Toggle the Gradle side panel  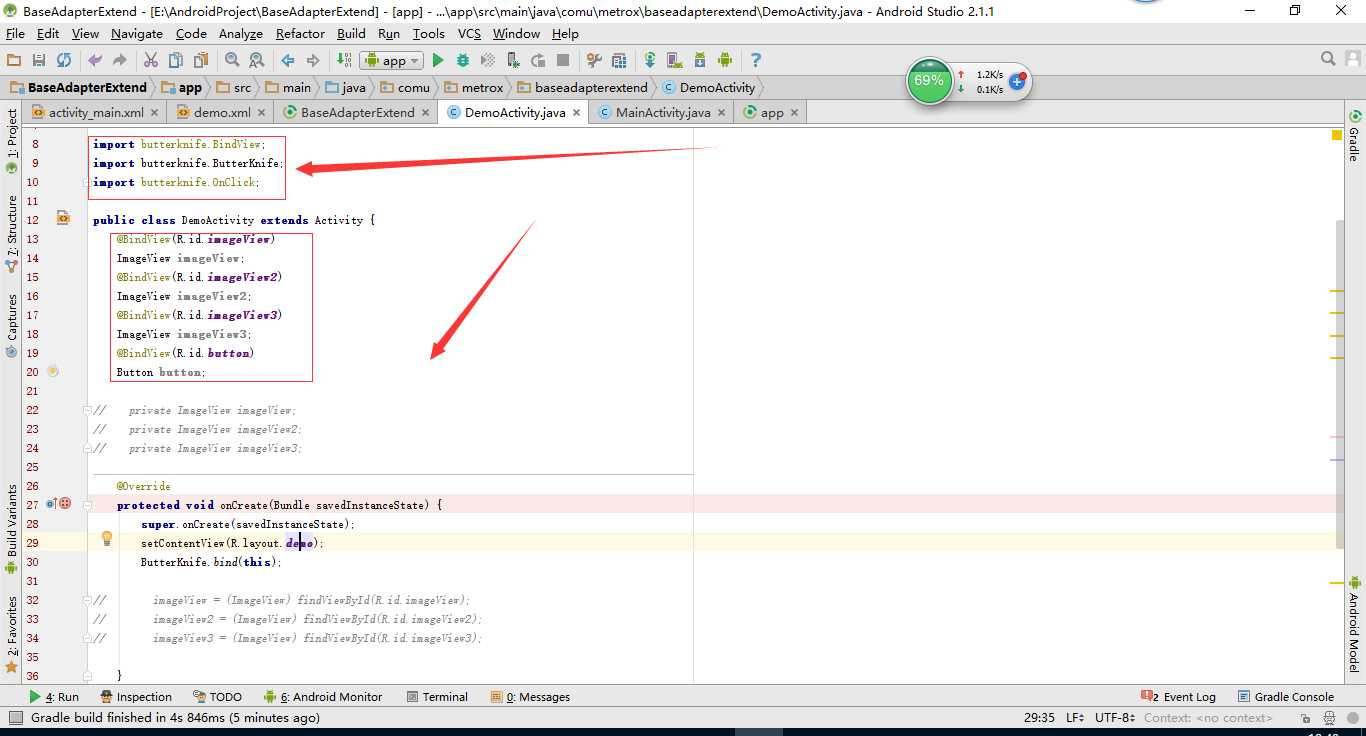click(1354, 136)
